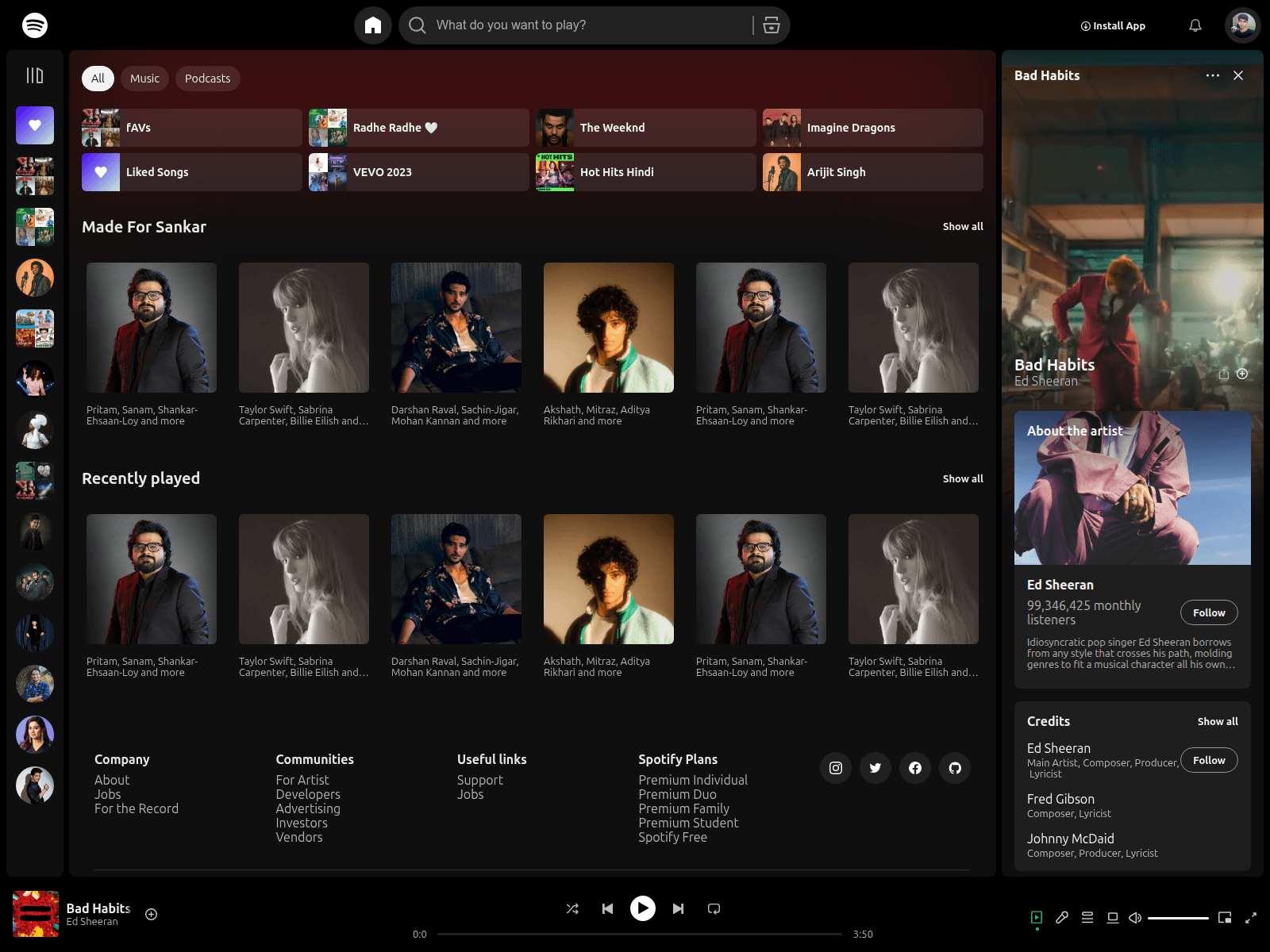Open Support footer link
Image resolution: width=1270 pixels, height=952 pixels.
click(480, 781)
